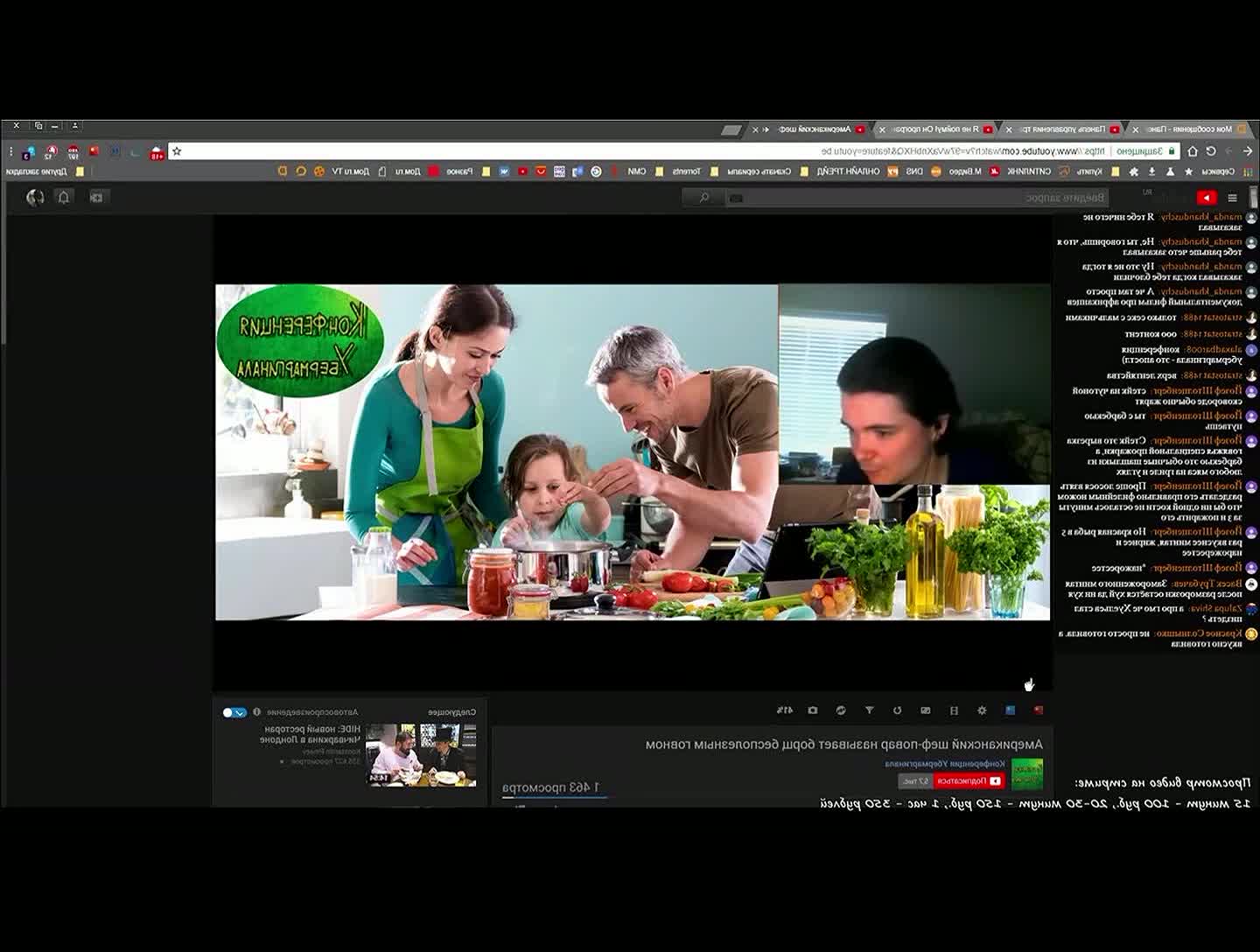Click the channel avatar beside the subscribe button
1260x952 pixels.
coord(1027,773)
